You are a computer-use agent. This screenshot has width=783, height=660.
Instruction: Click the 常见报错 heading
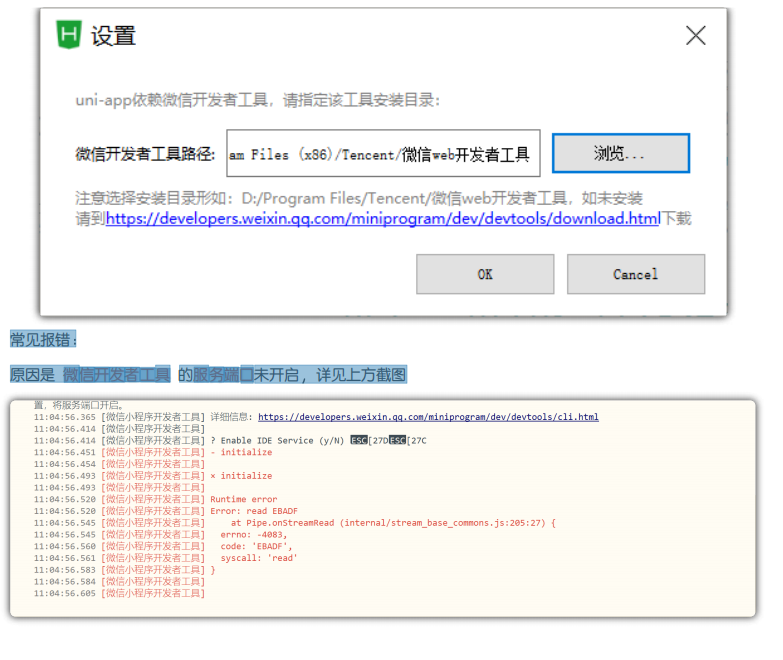click(43, 340)
